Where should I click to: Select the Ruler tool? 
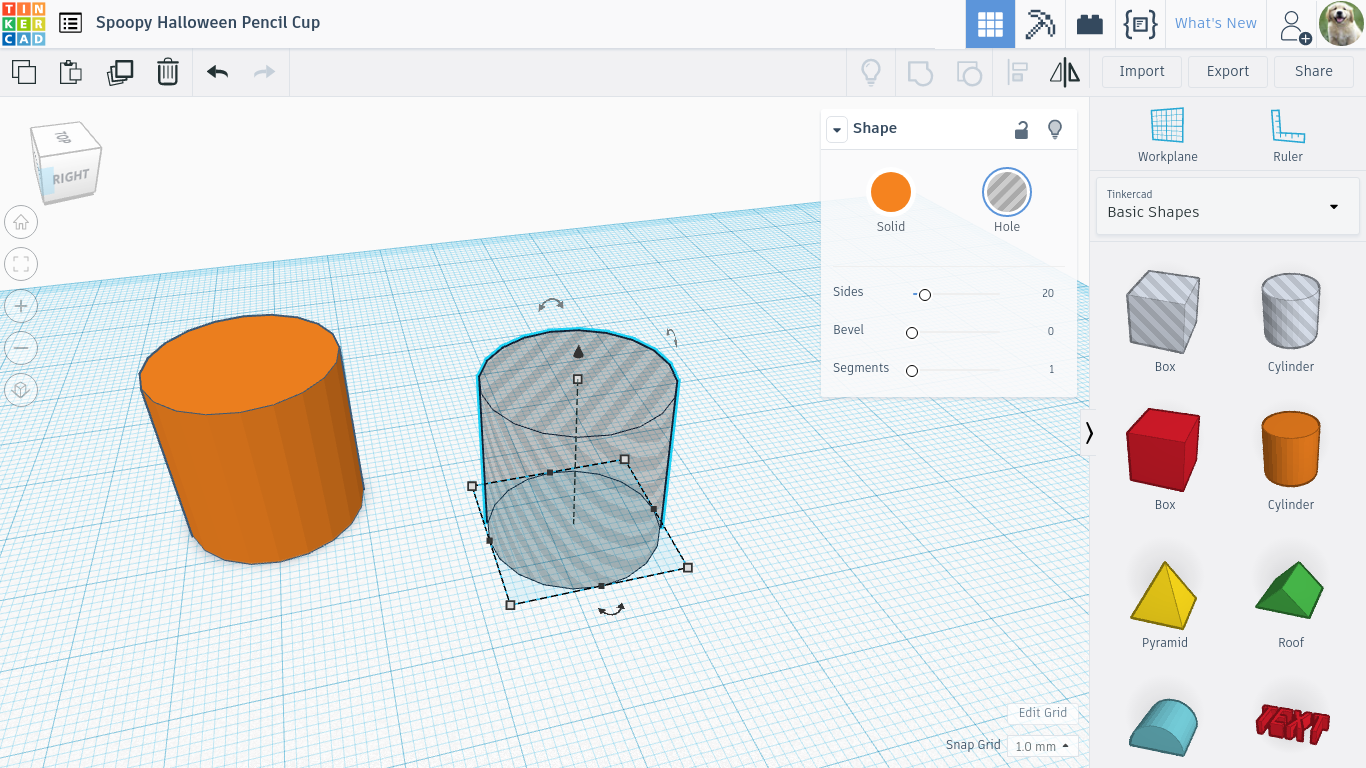(1288, 135)
